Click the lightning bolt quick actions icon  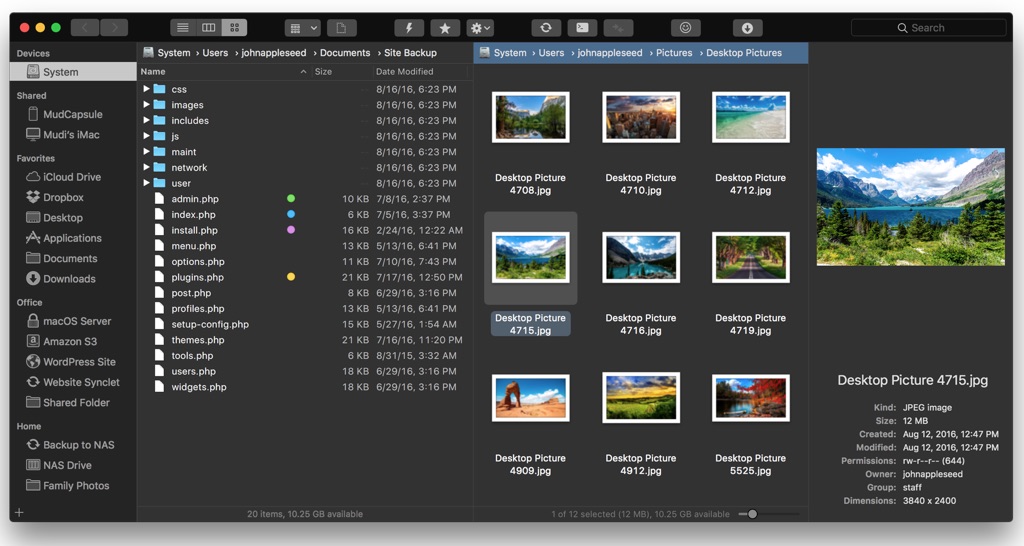(x=408, y=28)
